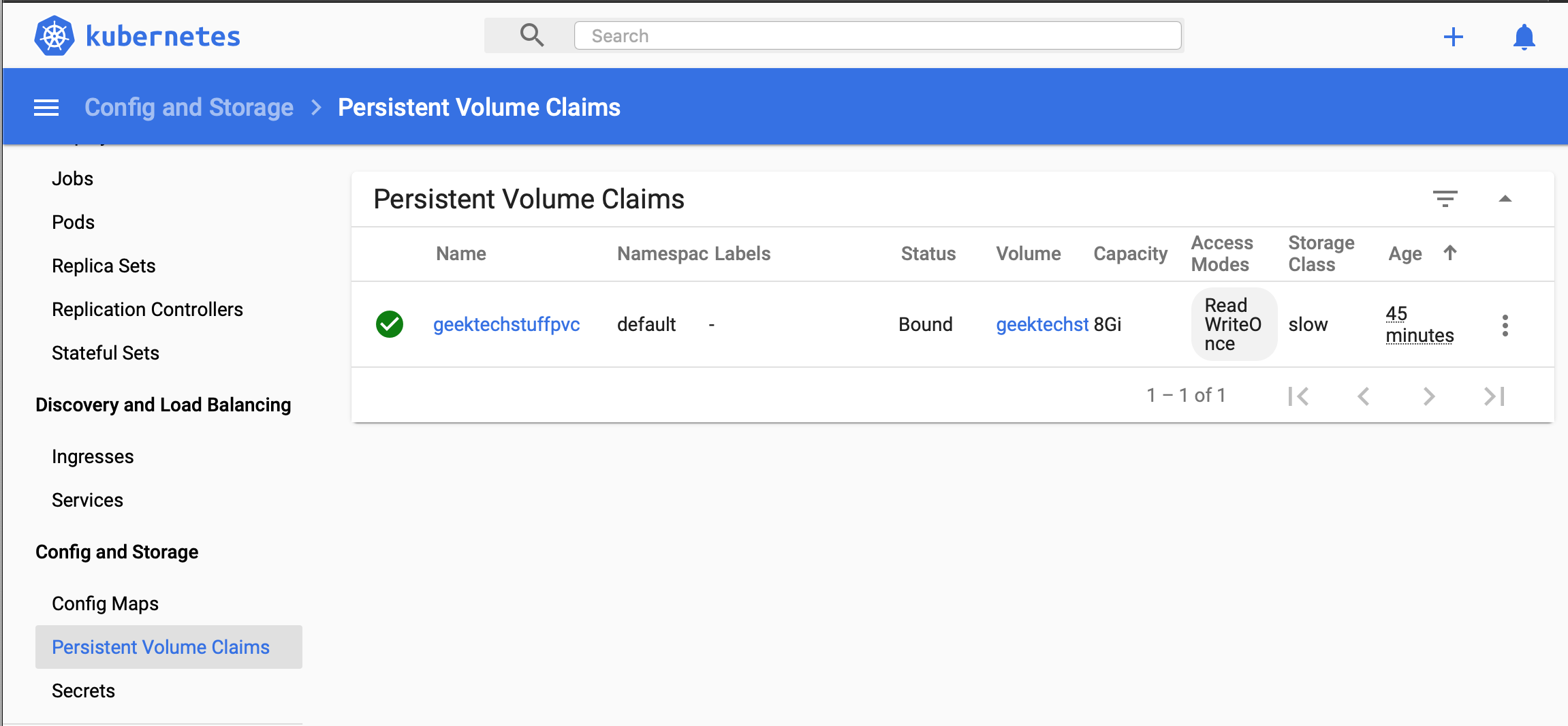Click the ReadWriteOnce access mode chip
The width and height of the screenshot is (1568, 726).
pos(1234,324)
